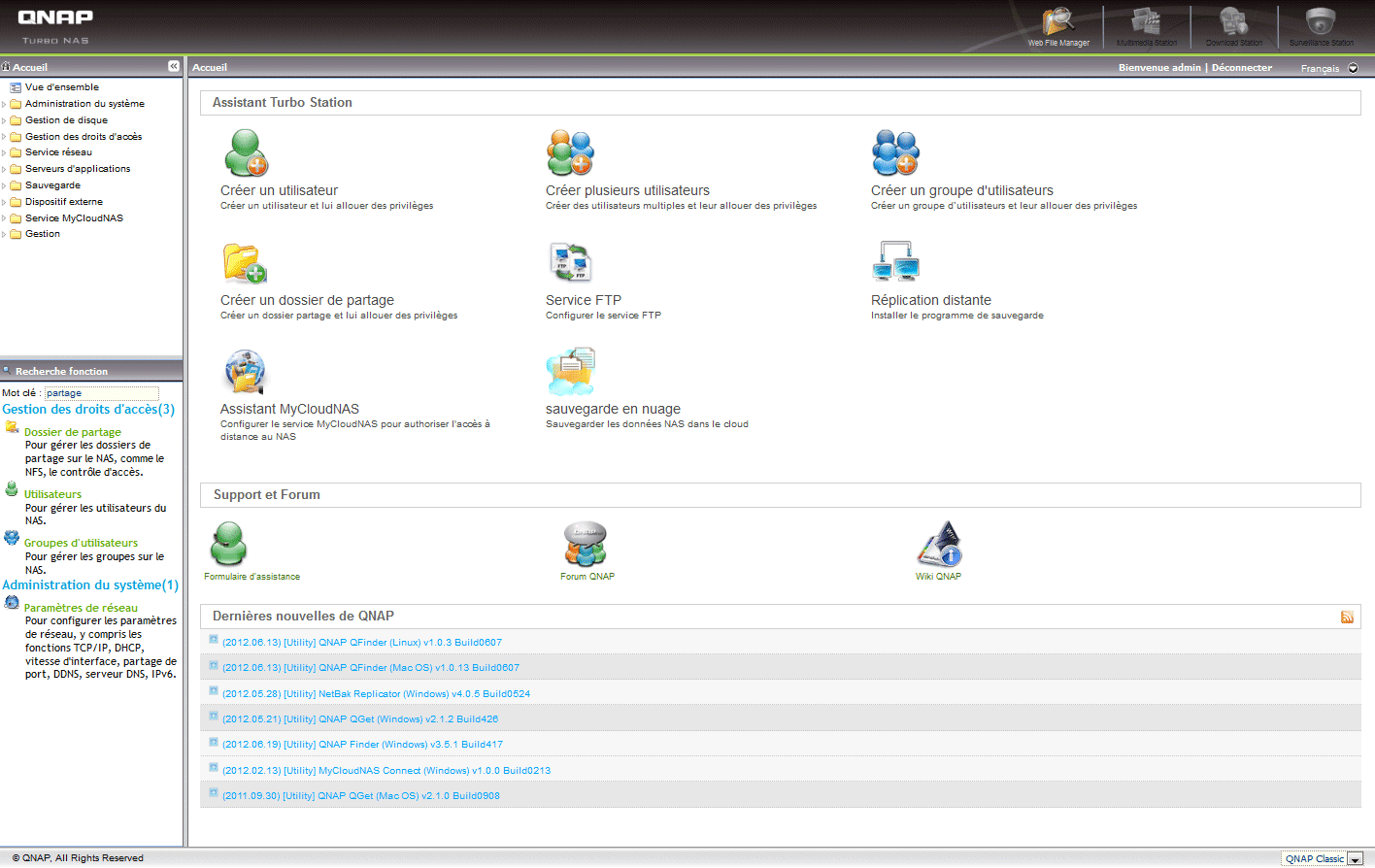The height and width of the screenshot is (868, 1375).
Task: Open Groupes d'utilisateurs search result link
Action: (x=81, y=543)
